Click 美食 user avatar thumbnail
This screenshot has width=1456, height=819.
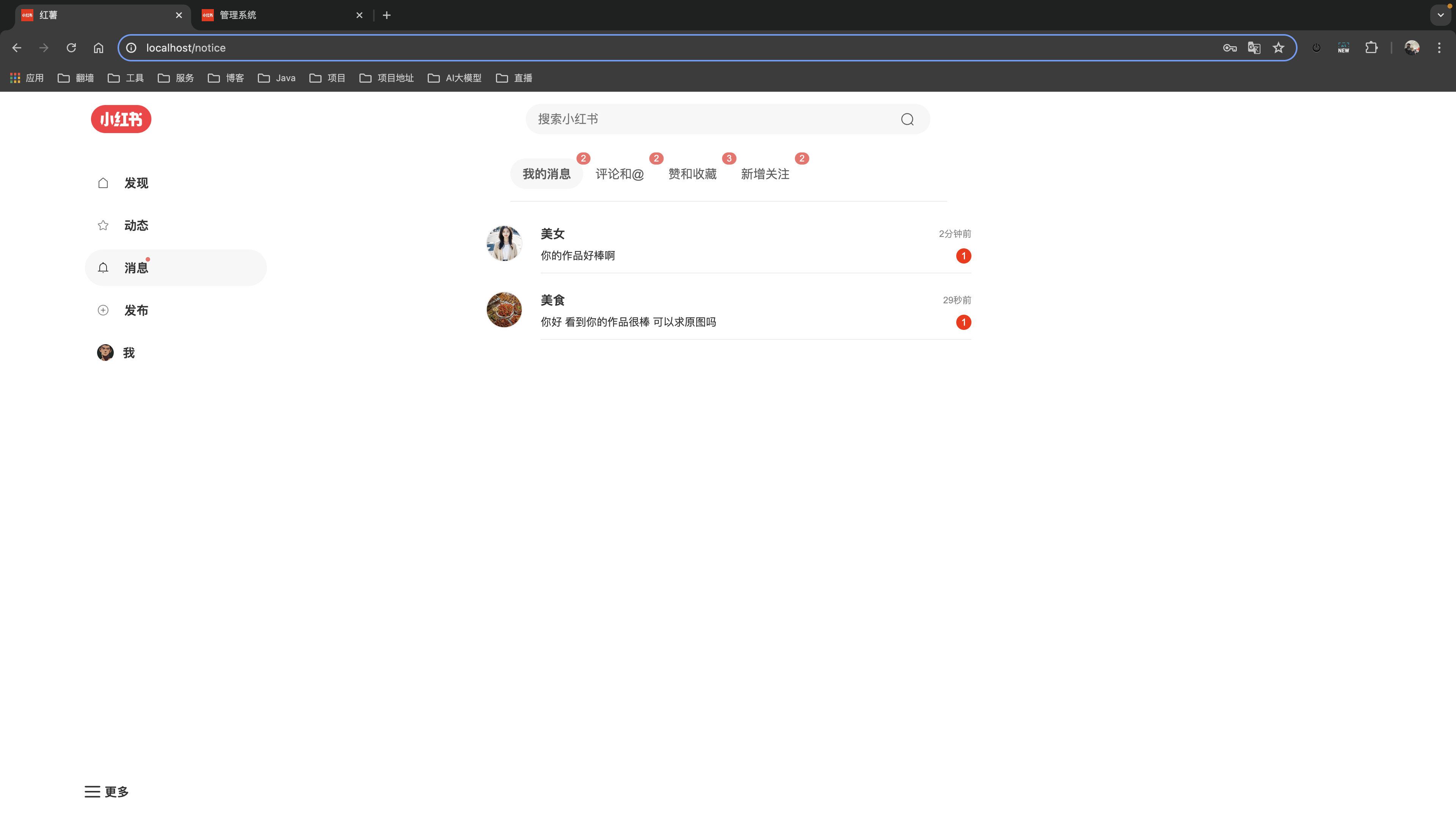[504, 310]
